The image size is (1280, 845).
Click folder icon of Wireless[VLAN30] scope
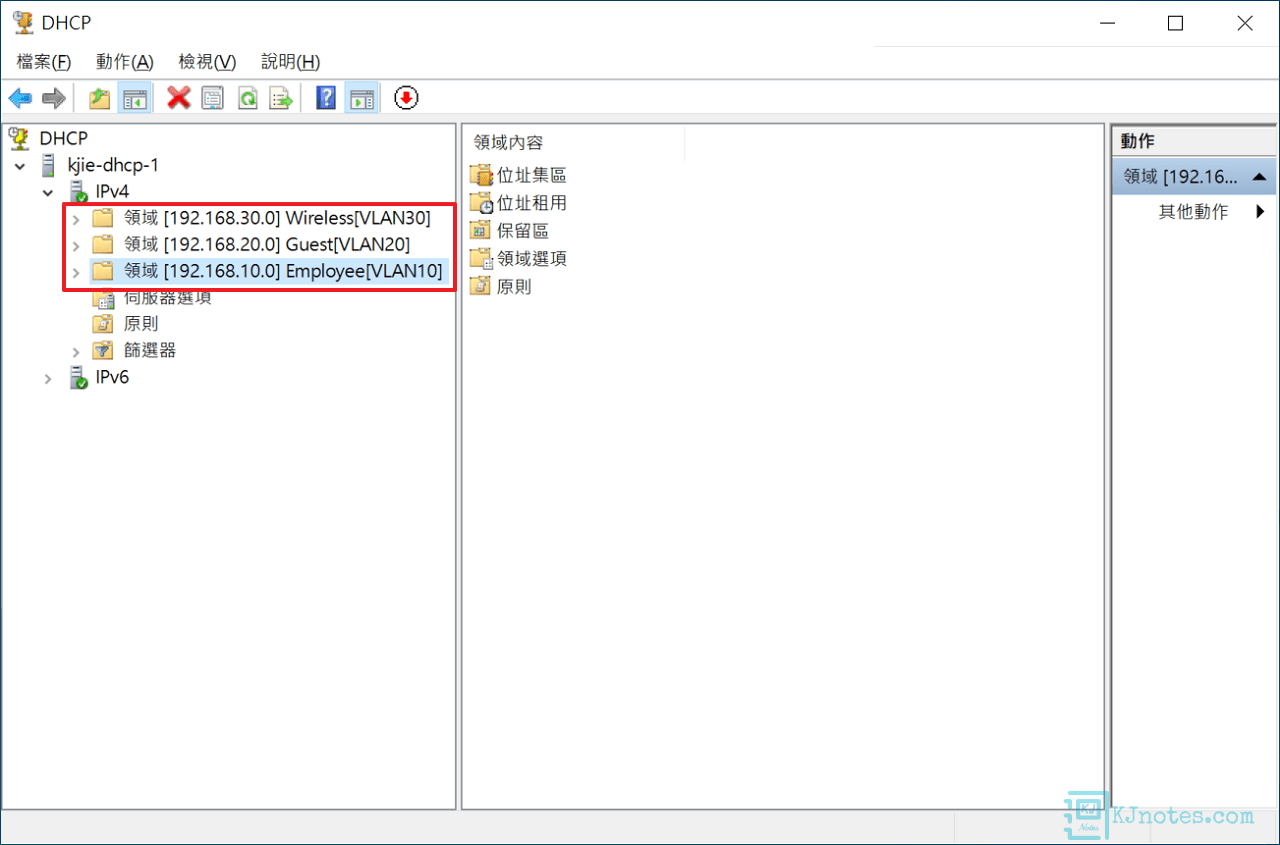tap(103, 217)
